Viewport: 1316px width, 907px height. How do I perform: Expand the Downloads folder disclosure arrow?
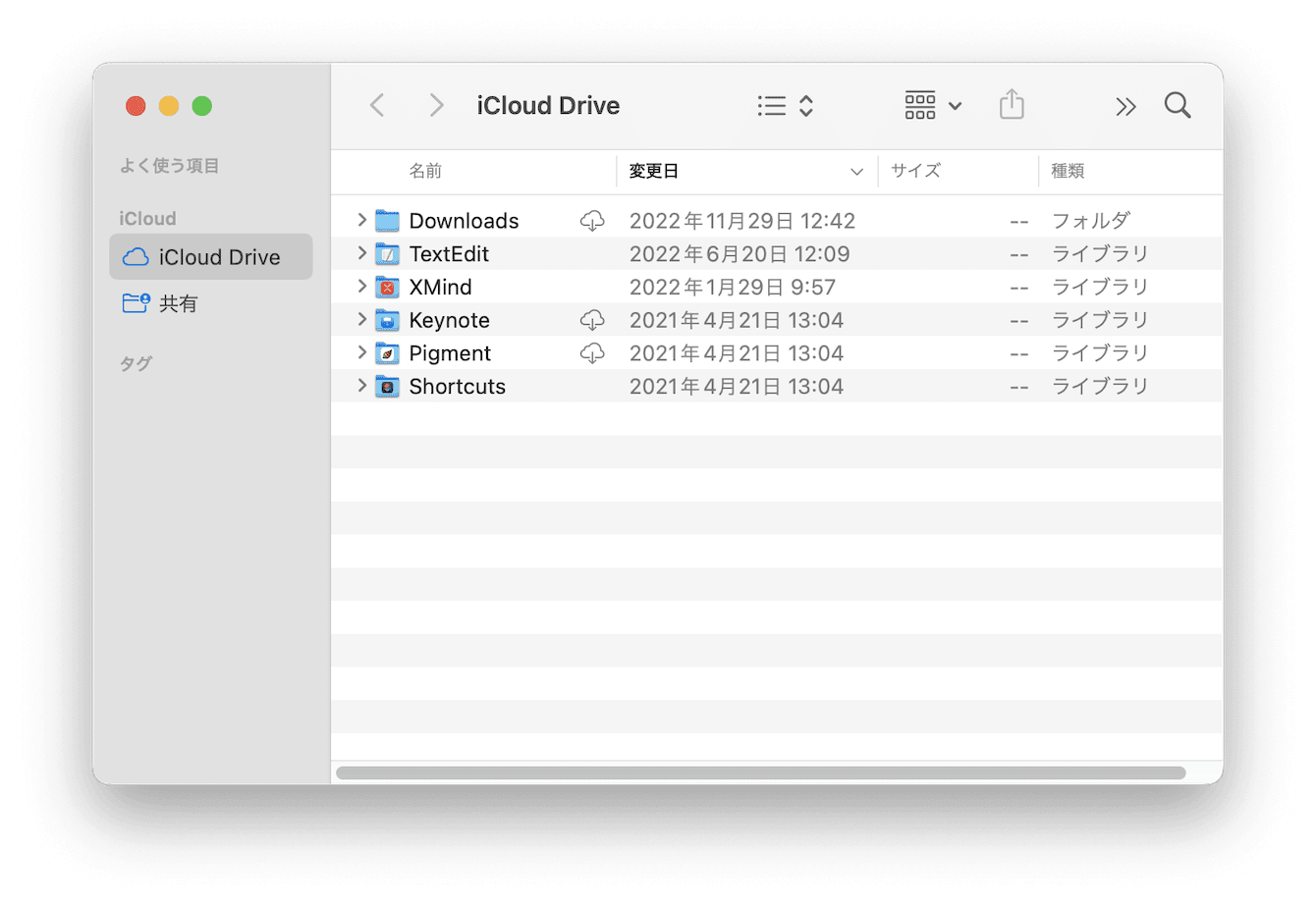[x=361, y=220]
